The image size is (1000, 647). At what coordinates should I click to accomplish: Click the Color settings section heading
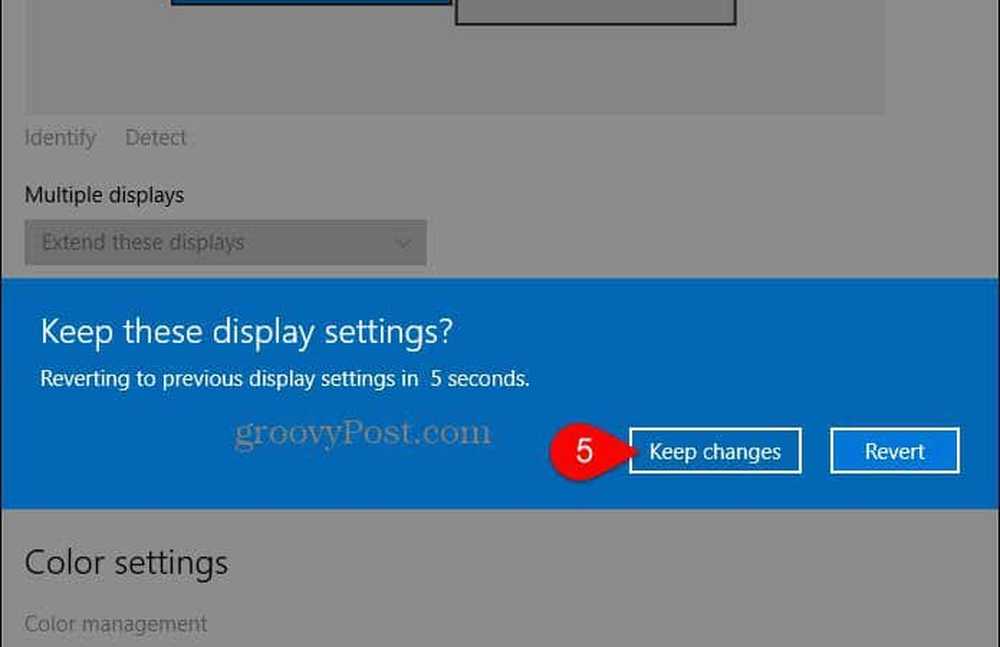click(x=126, y=563)
